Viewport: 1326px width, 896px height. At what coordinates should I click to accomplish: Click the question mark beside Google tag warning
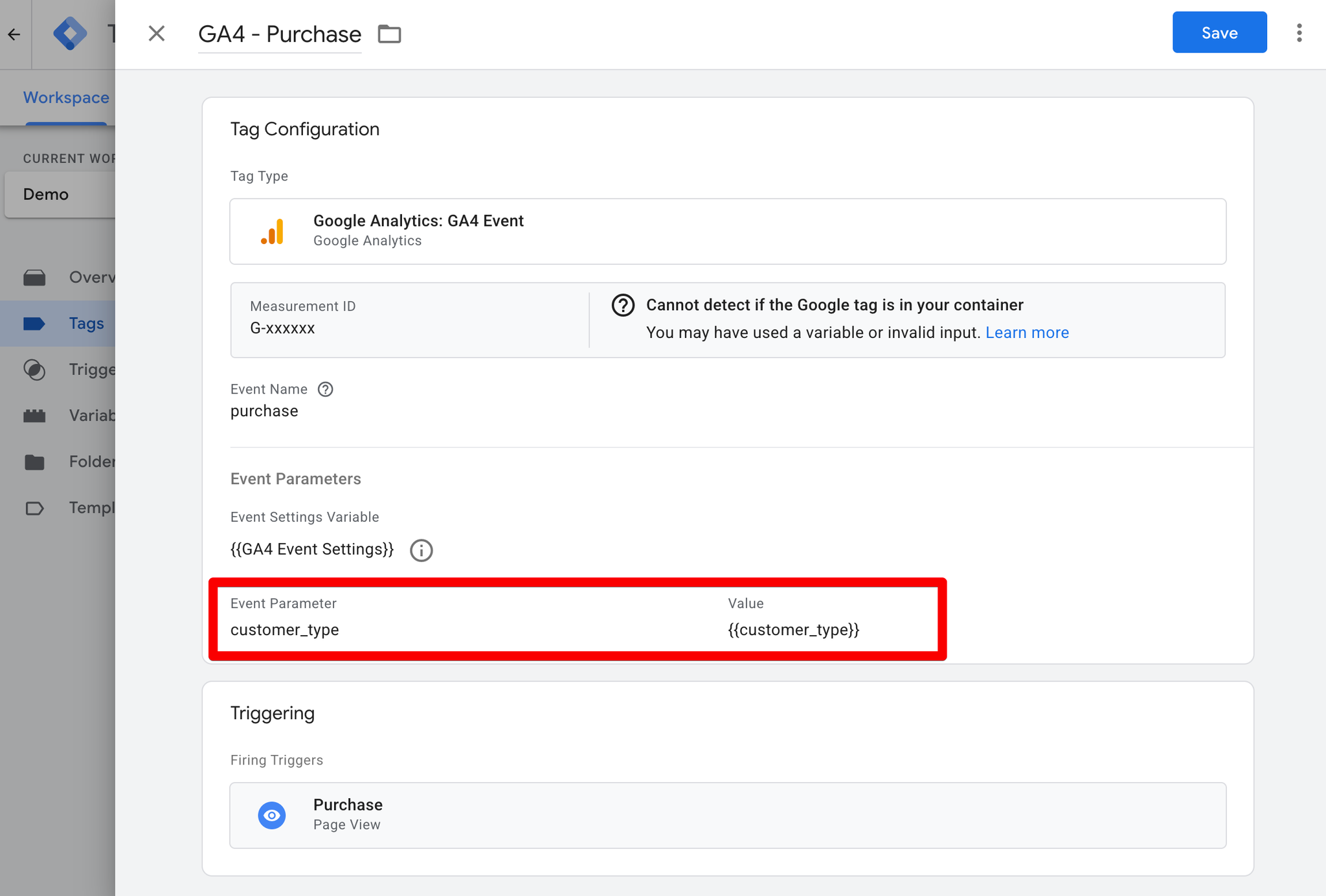(x=623, y=305)
